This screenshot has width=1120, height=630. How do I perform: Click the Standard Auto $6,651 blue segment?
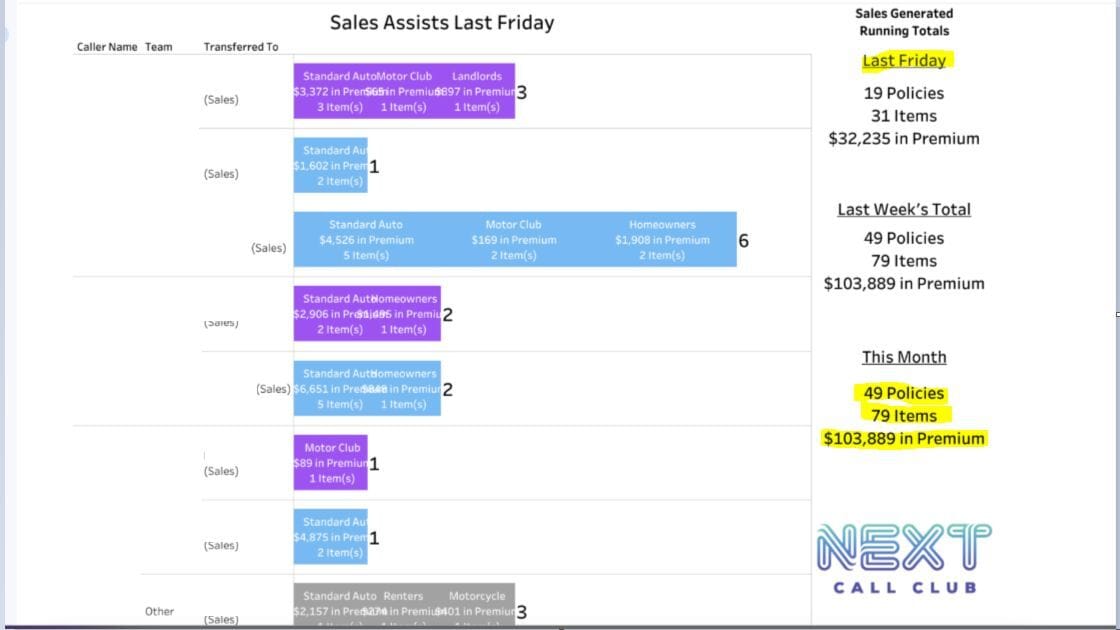tap(331, 388)
